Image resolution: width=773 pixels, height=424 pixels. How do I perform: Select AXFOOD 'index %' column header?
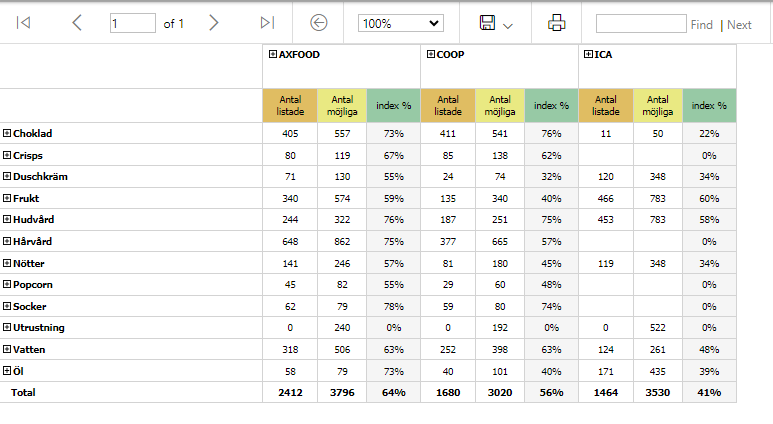393,106
